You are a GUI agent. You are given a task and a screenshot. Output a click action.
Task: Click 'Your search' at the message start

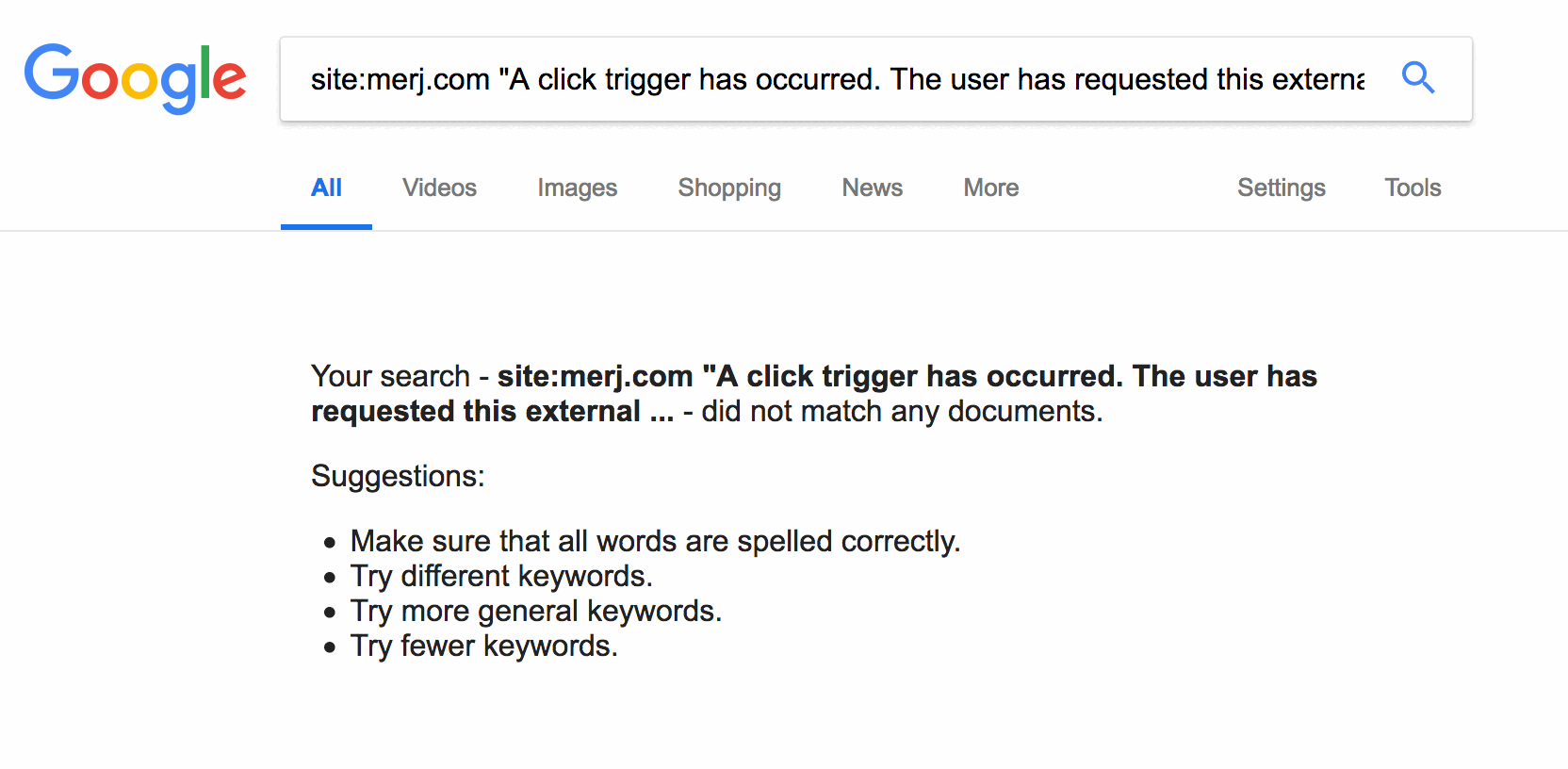pos(390,376)
